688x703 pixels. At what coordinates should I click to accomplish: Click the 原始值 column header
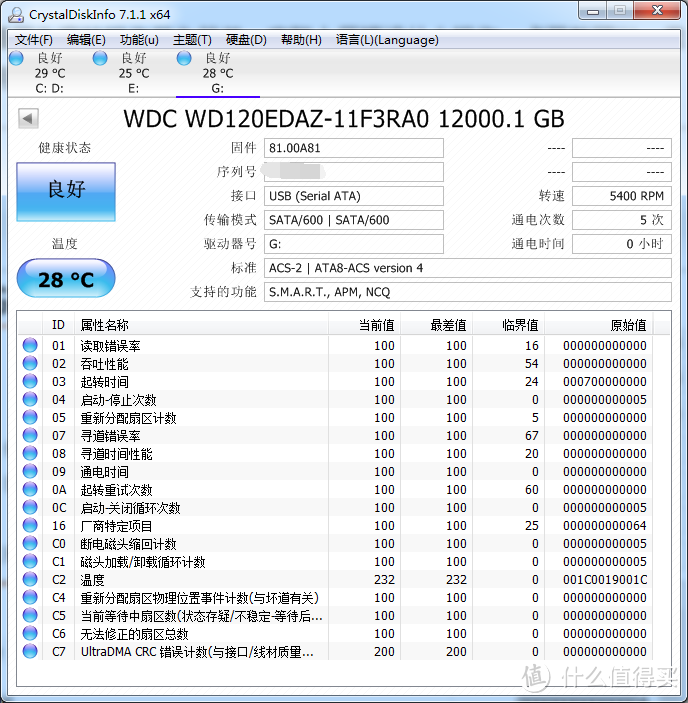tap(599, 325)
